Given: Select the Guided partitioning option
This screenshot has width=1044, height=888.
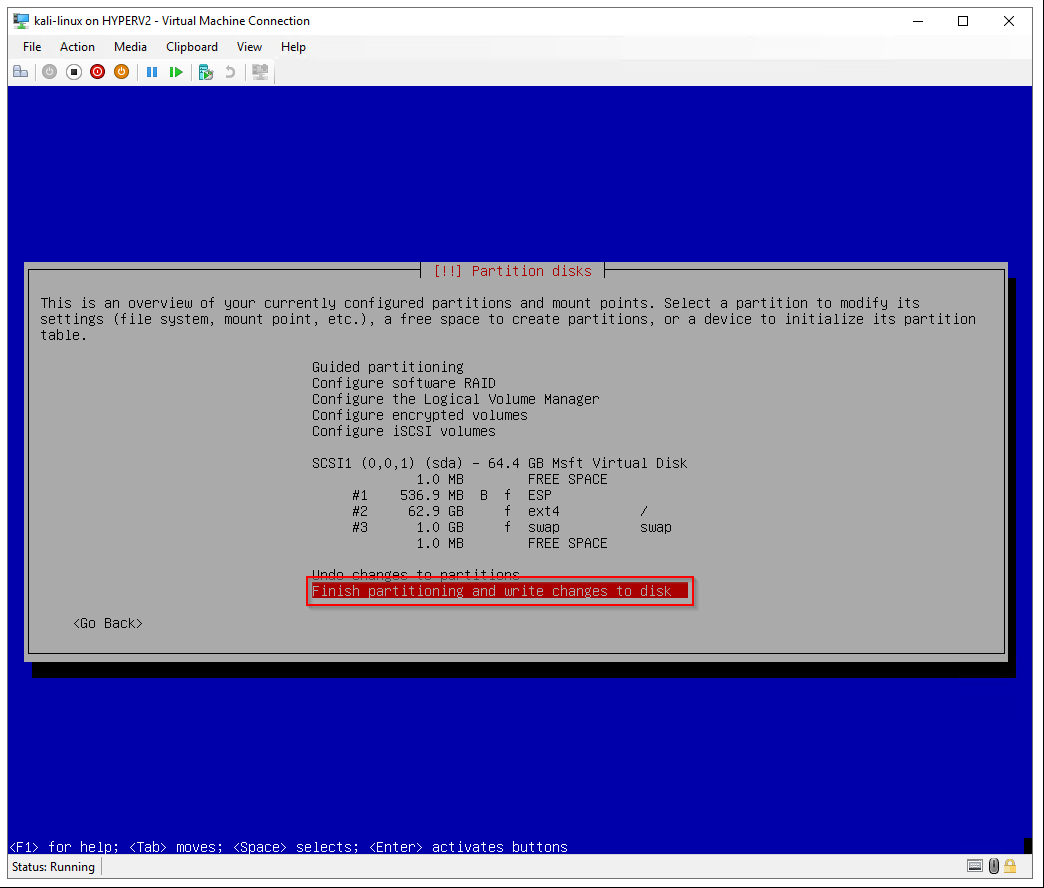Looking at the screenshot, I should point(388,367).
